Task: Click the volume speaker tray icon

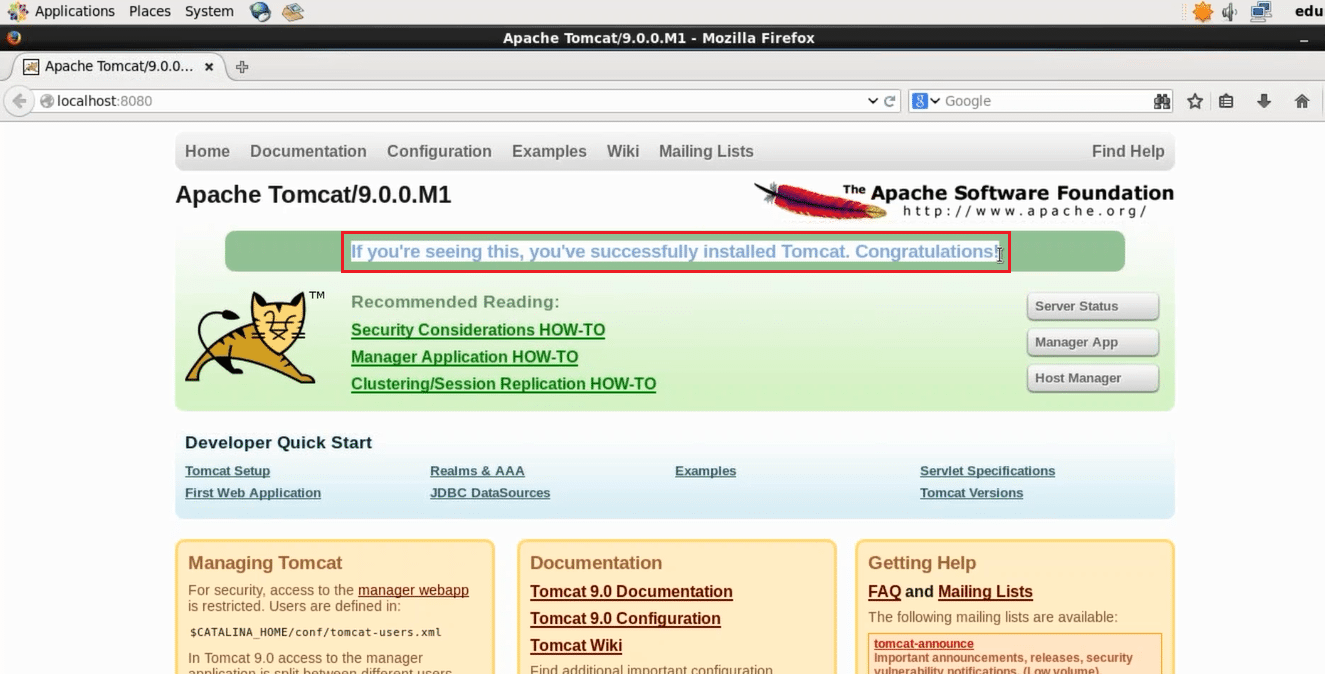Action: (1230, 12)
